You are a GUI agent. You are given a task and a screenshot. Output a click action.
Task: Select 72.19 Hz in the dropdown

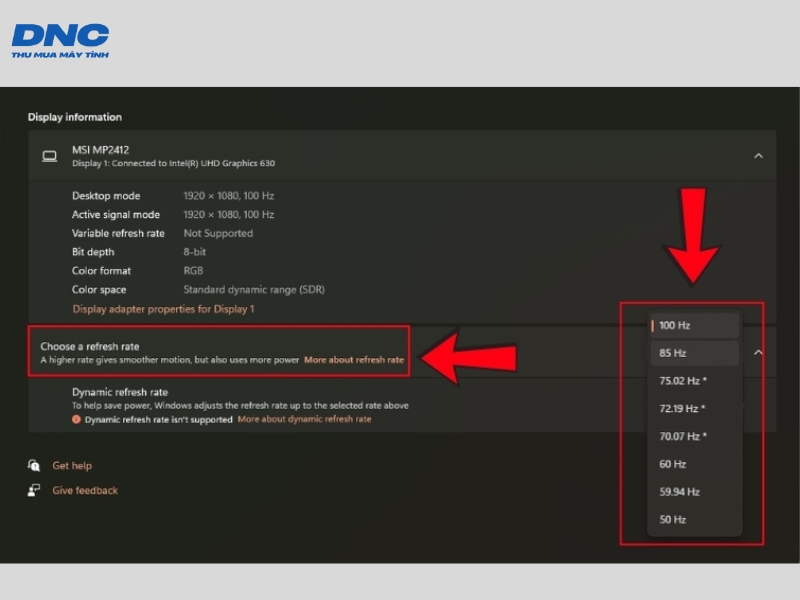coord(695,408)
